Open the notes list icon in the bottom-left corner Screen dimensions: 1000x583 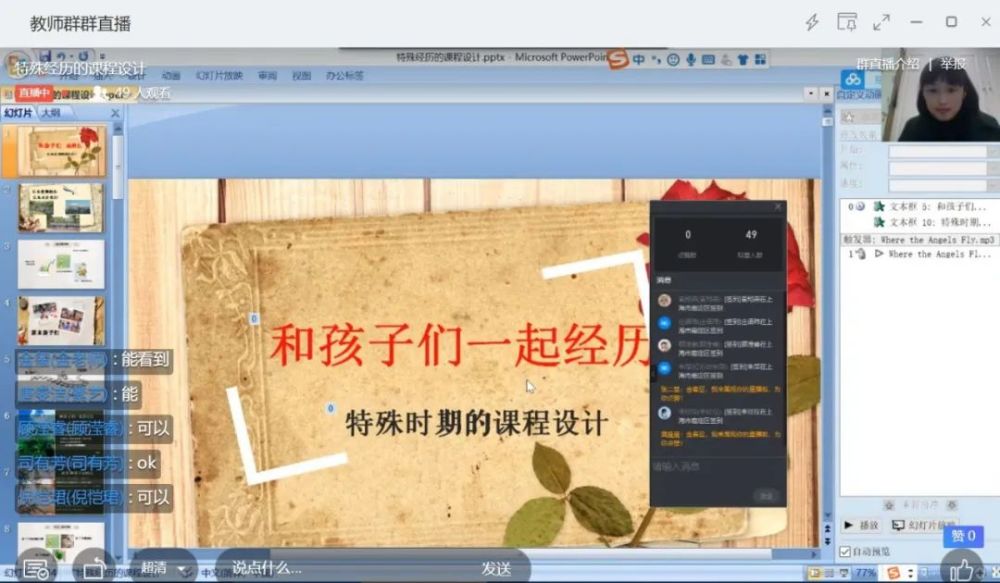(x=36, y=568)
